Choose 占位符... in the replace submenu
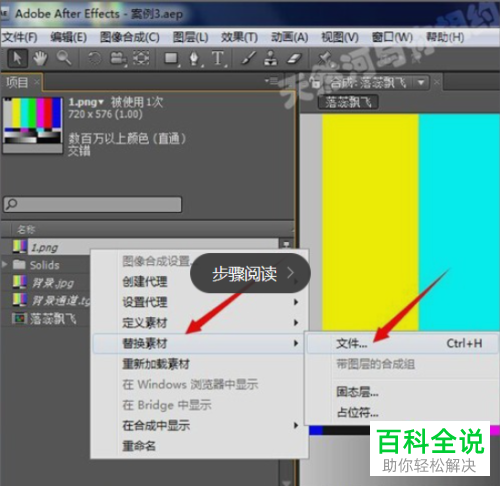 [x=357, y=413]
